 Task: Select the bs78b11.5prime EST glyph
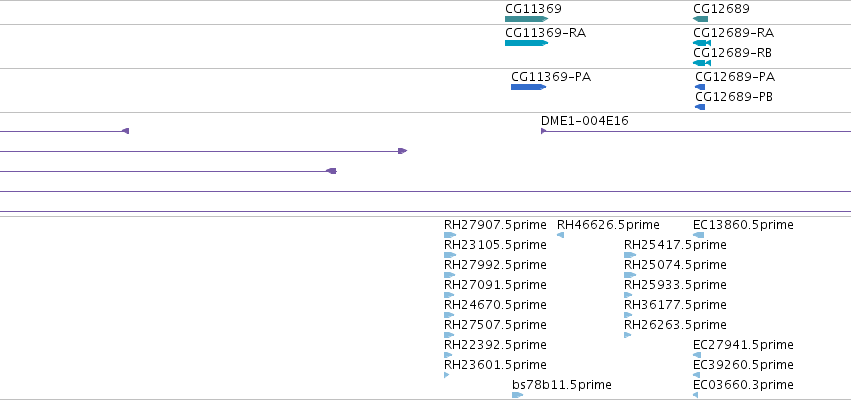pyautogui.click(x=517, y=395)
